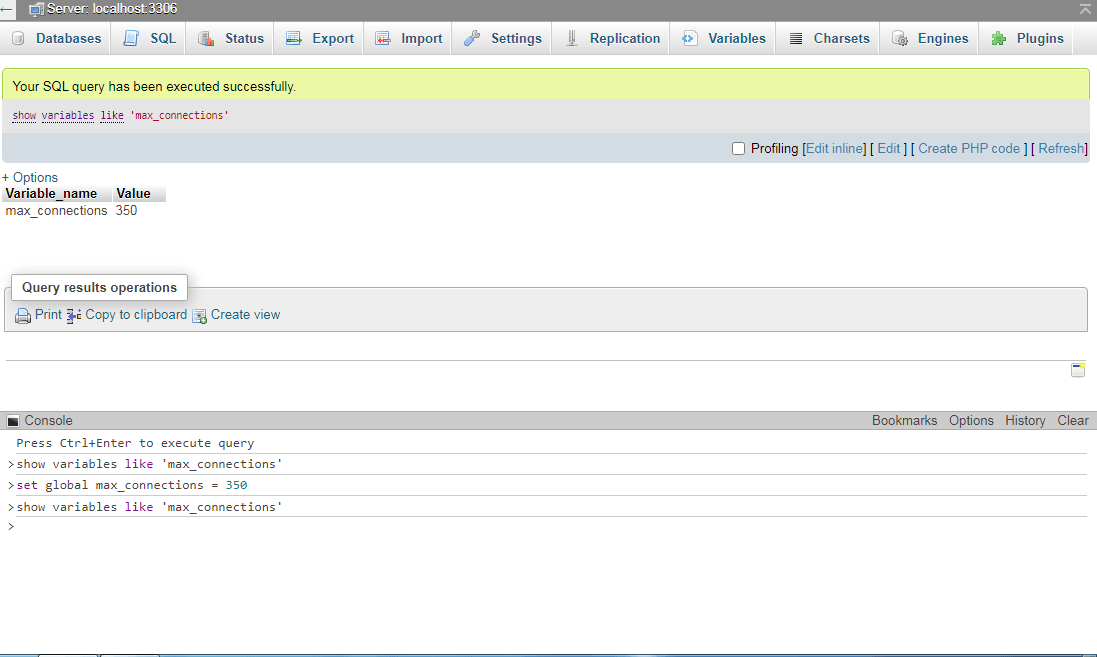Click Create PHP code link

point(969,148)
